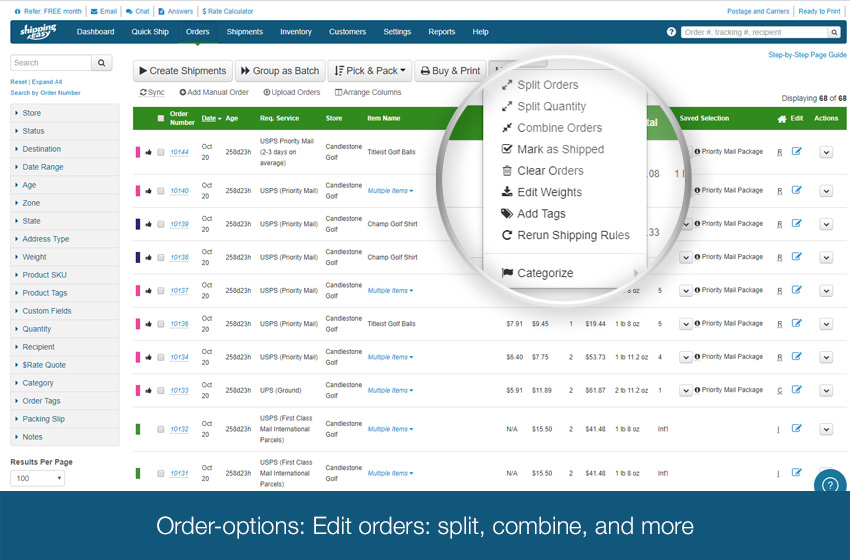This screenshot has height=560, width=850.
Task: Click the Email link in top bar
Action: tap(104, 11)
